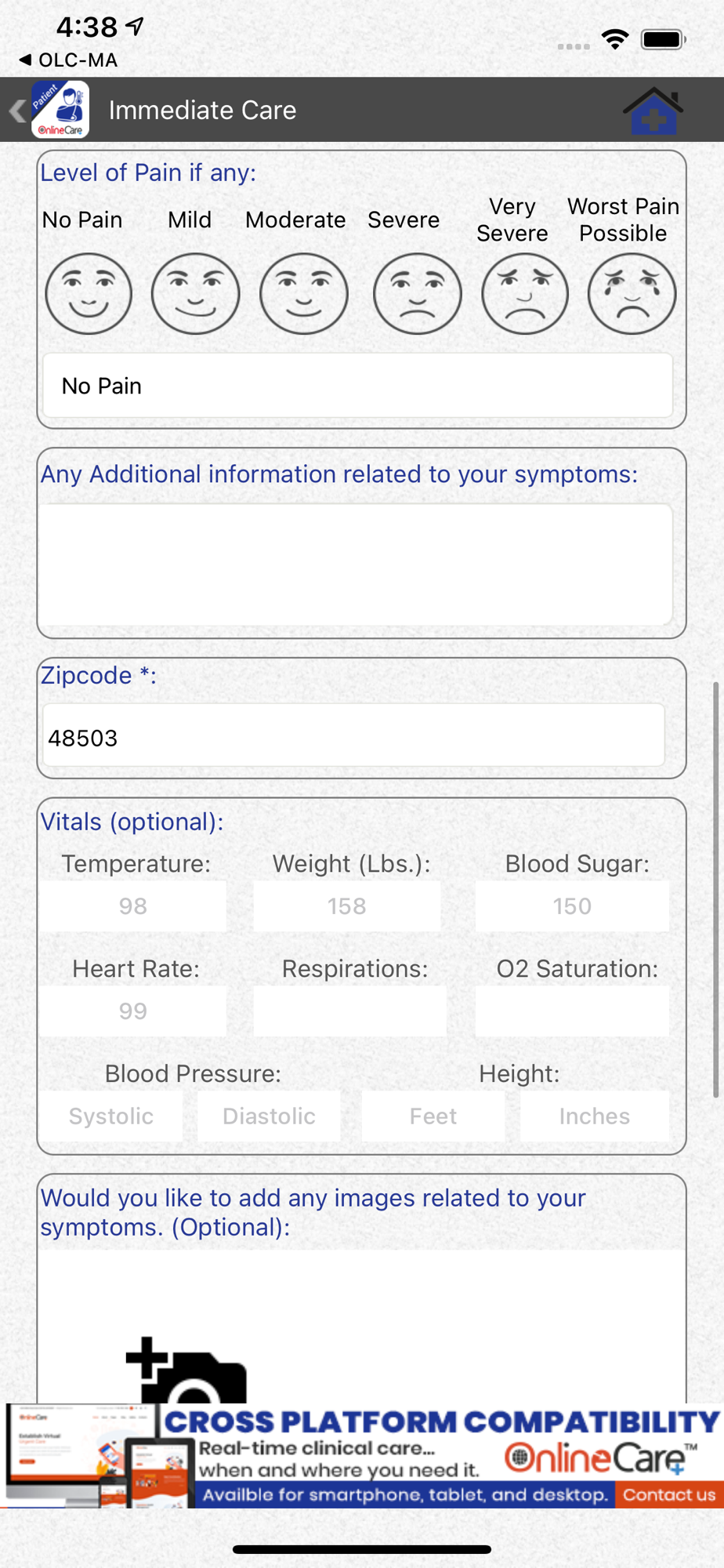724x1568 pixels.
Task: Open the pain level field showing No Pain
Action: click(358, 386)
